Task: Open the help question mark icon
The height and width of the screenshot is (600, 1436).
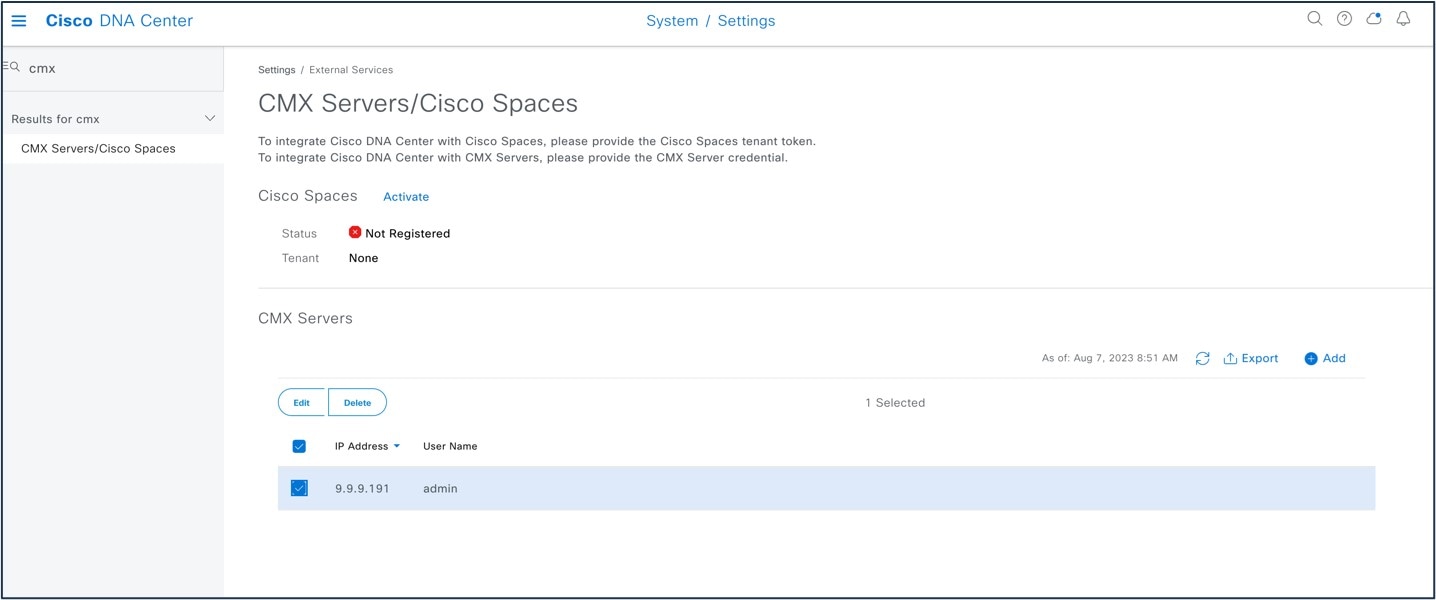Action: 1345,19
